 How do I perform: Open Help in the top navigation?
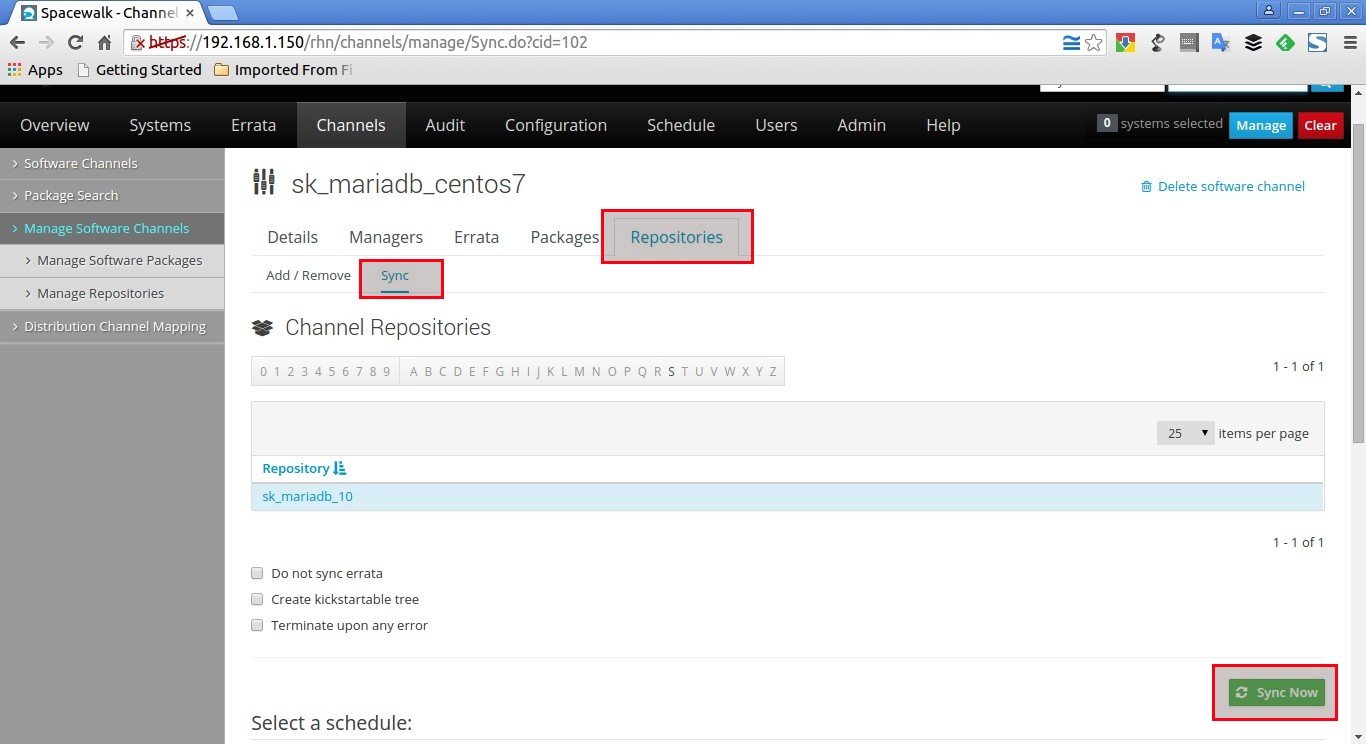click(943, 125)
